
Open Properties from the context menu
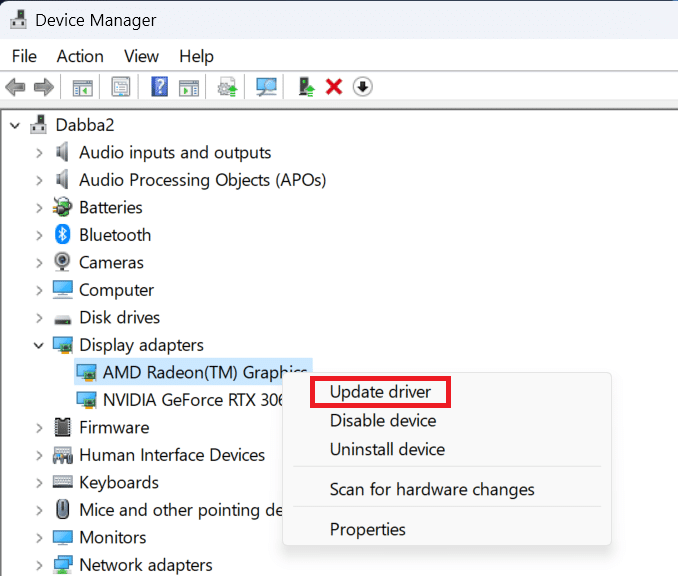(x=368, y=530)
